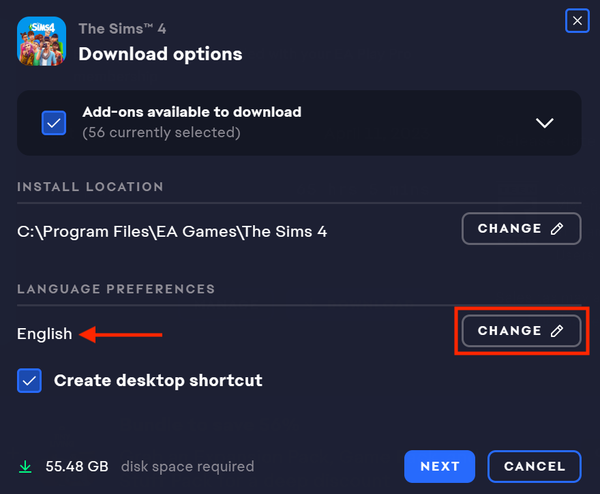The height and width of the screenshot is (494, 600).
Task: Uncheck the Create desktop shortcut checkbox
Action: (x=29, y=380)
